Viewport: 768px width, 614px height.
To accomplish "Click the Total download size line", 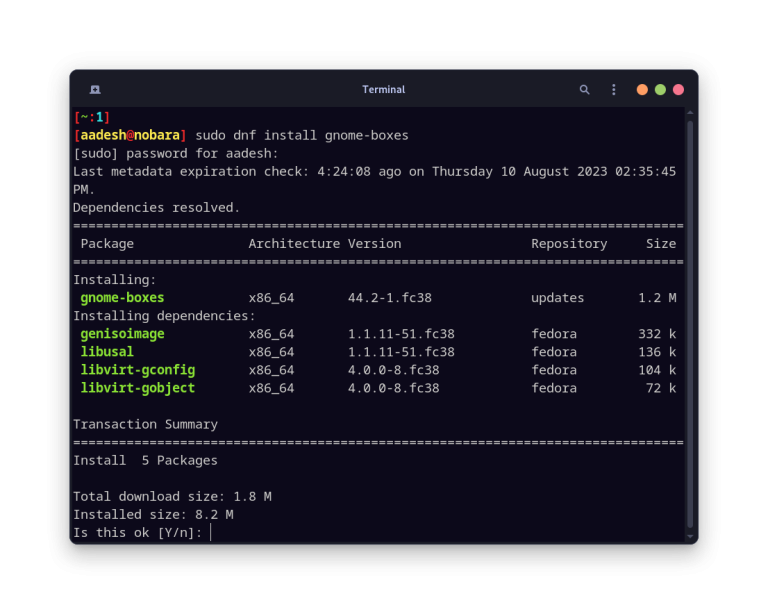I will tap(172, 497).
